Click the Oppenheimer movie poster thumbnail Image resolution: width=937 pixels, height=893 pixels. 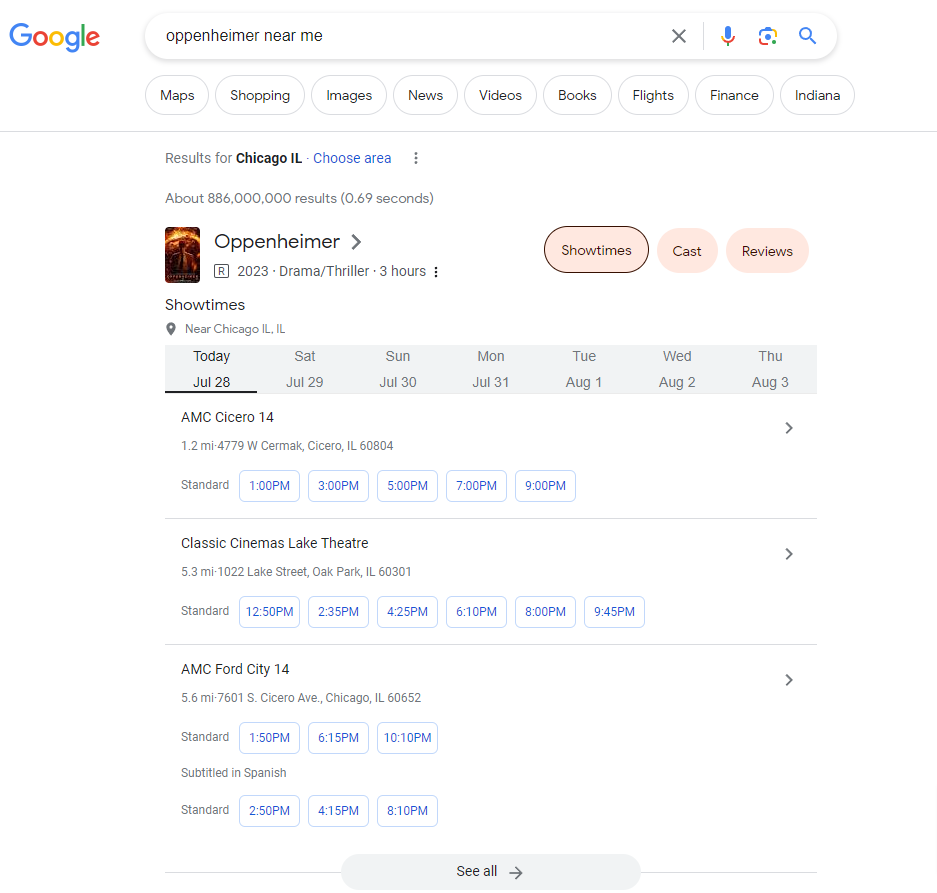pyautogui.click(x=182, y=255)
